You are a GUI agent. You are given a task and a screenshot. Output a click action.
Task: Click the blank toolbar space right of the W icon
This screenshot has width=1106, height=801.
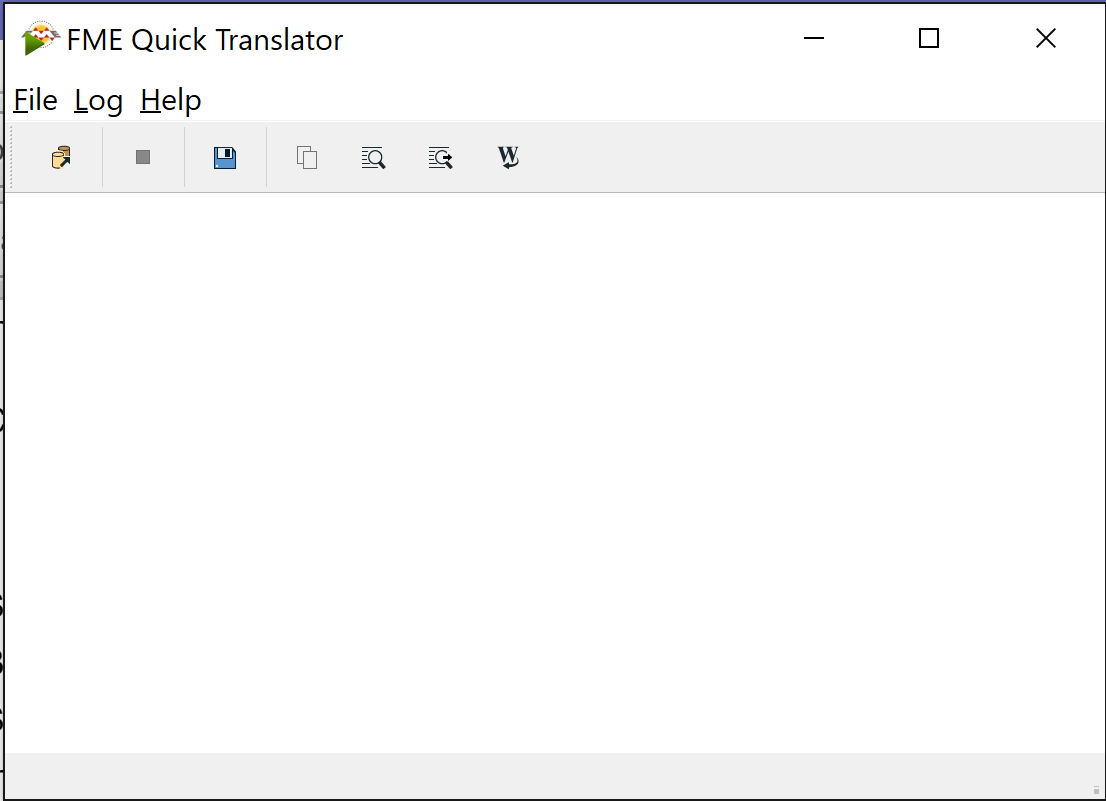pos(800,157)
